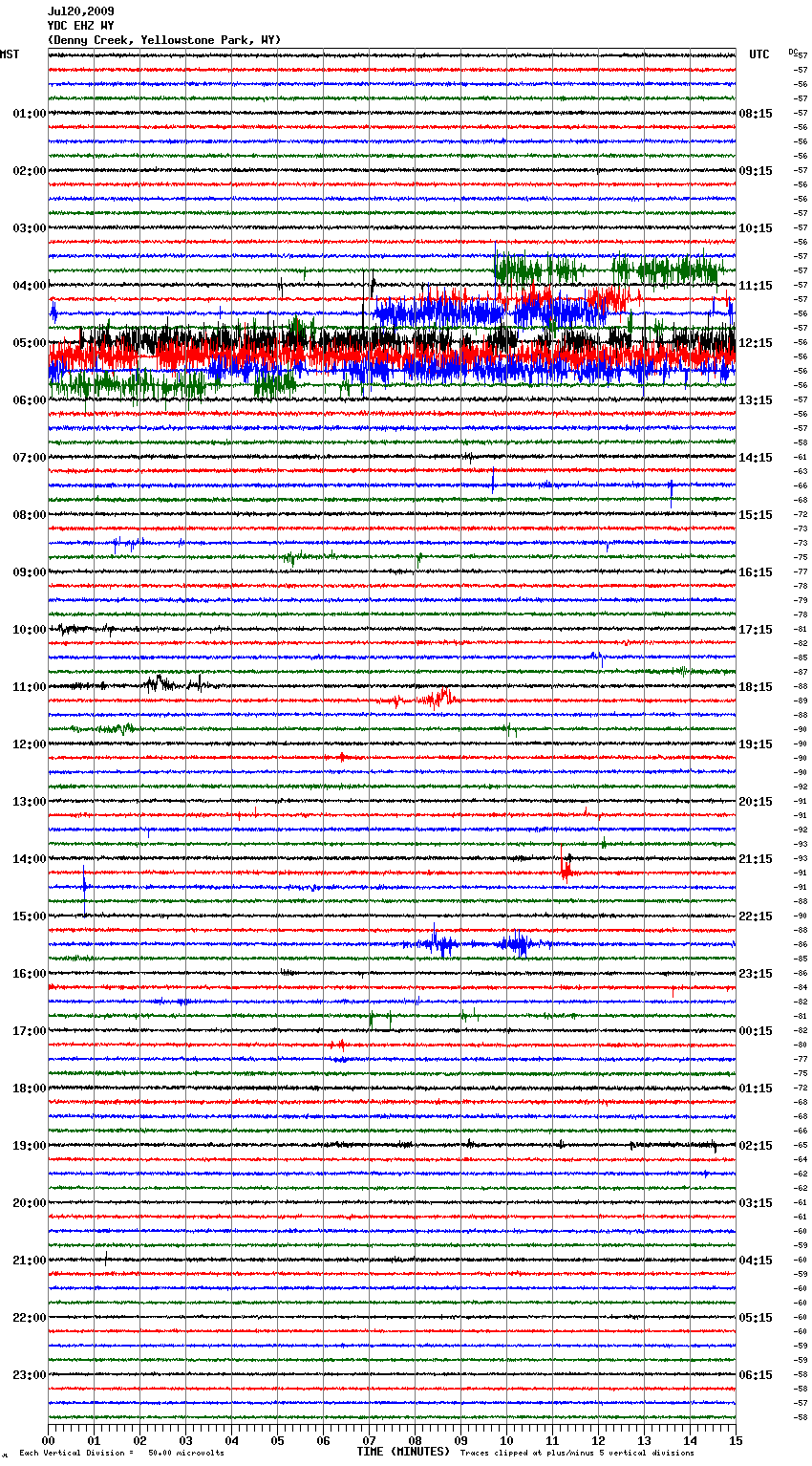Screen dimensions: 812x1466
Task: Select the 11:00 MST time marker
Action: tap(29, 687)
